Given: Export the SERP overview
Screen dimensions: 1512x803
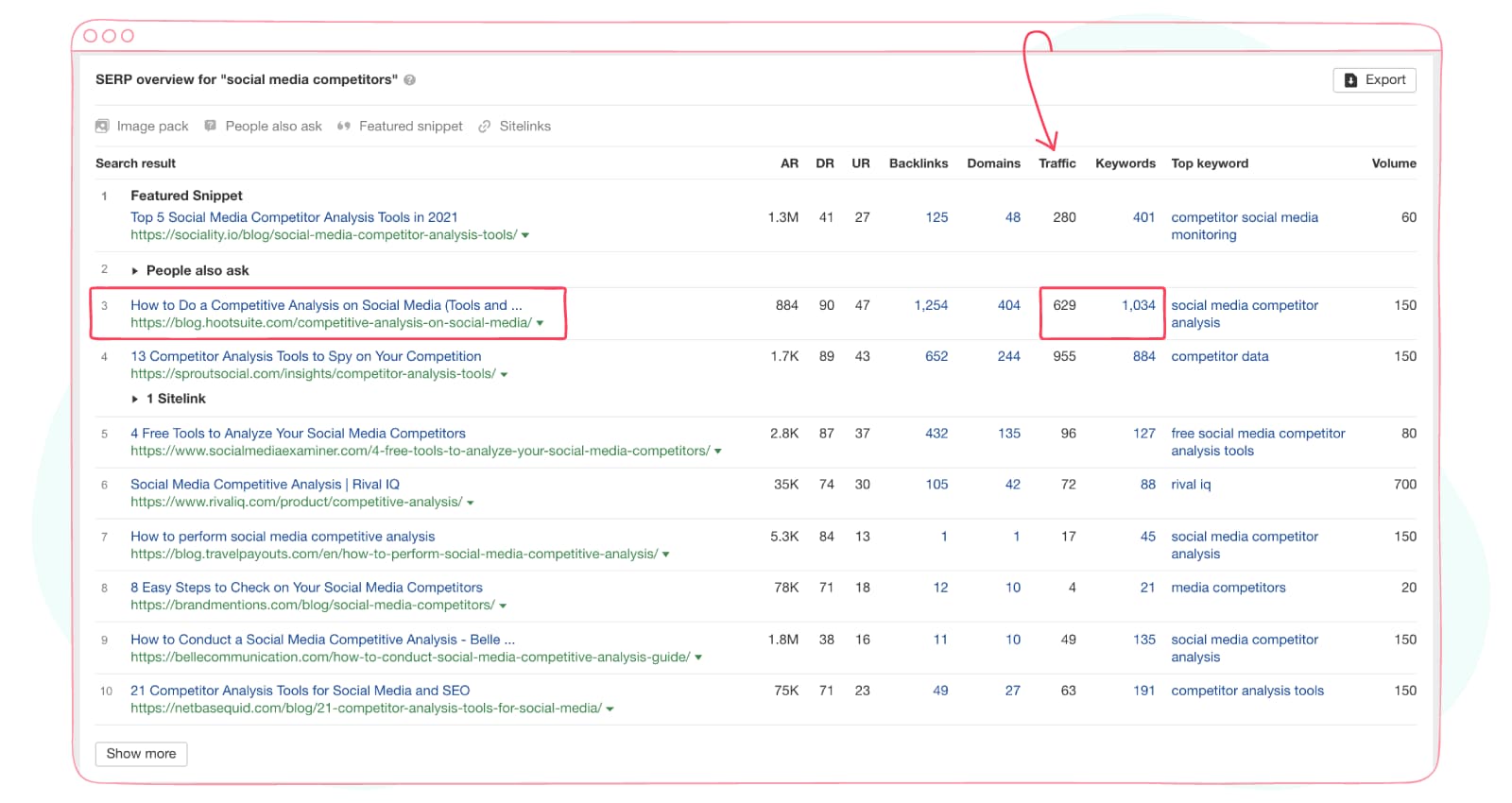Looking at the screenshot, I should 1374,80.
